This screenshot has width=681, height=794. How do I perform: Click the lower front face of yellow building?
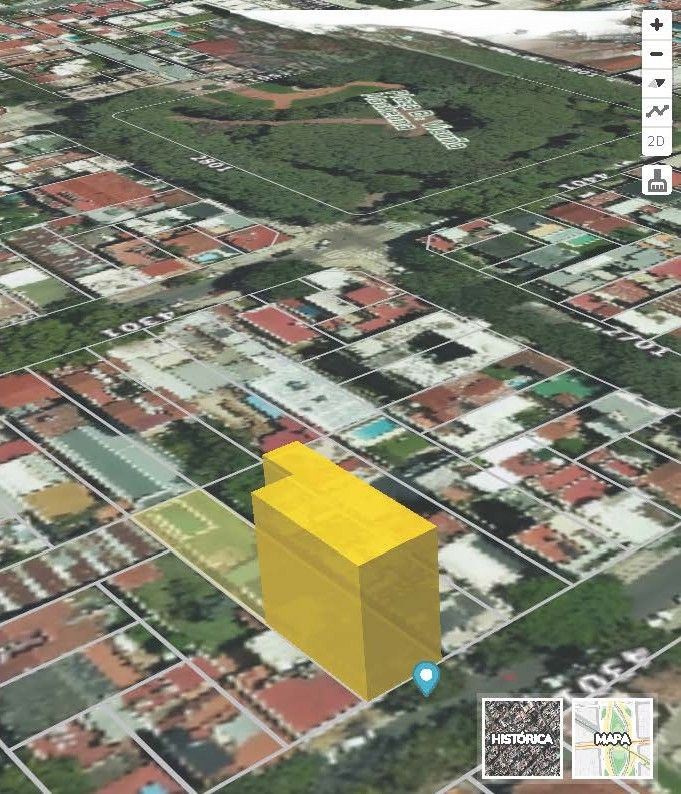tap(310, 620)
